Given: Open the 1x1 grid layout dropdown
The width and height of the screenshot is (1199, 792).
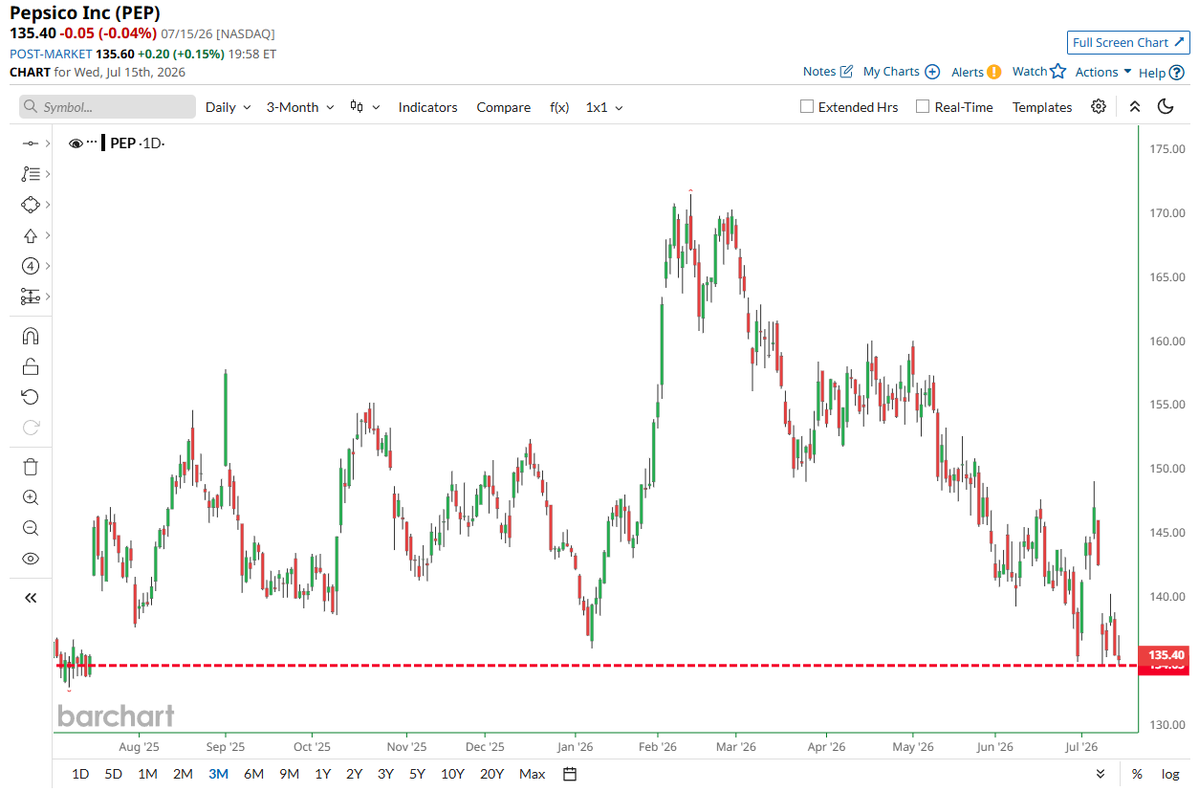Looking at the screenshot, I should point(604,107).
